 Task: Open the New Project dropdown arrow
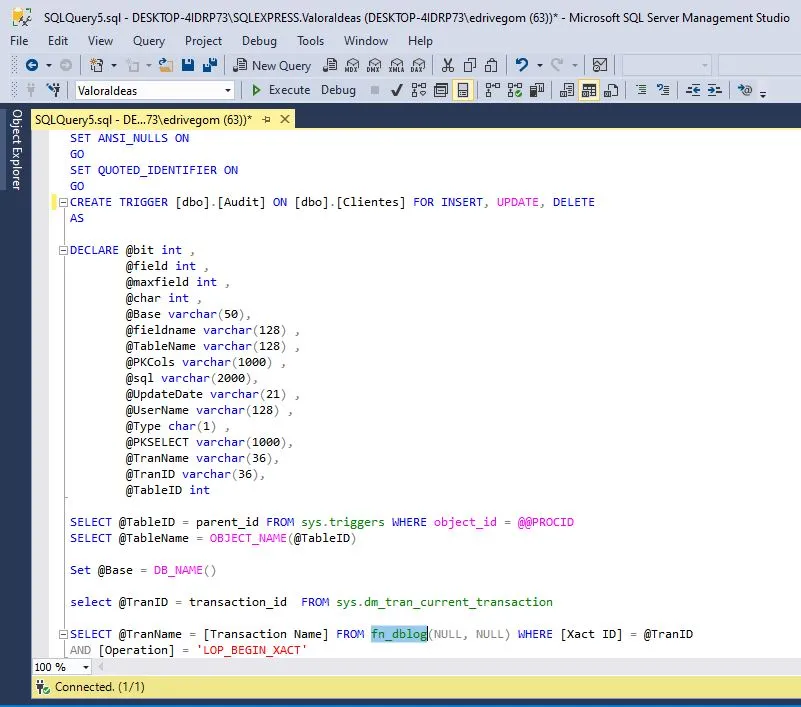(x=114, y=65)
